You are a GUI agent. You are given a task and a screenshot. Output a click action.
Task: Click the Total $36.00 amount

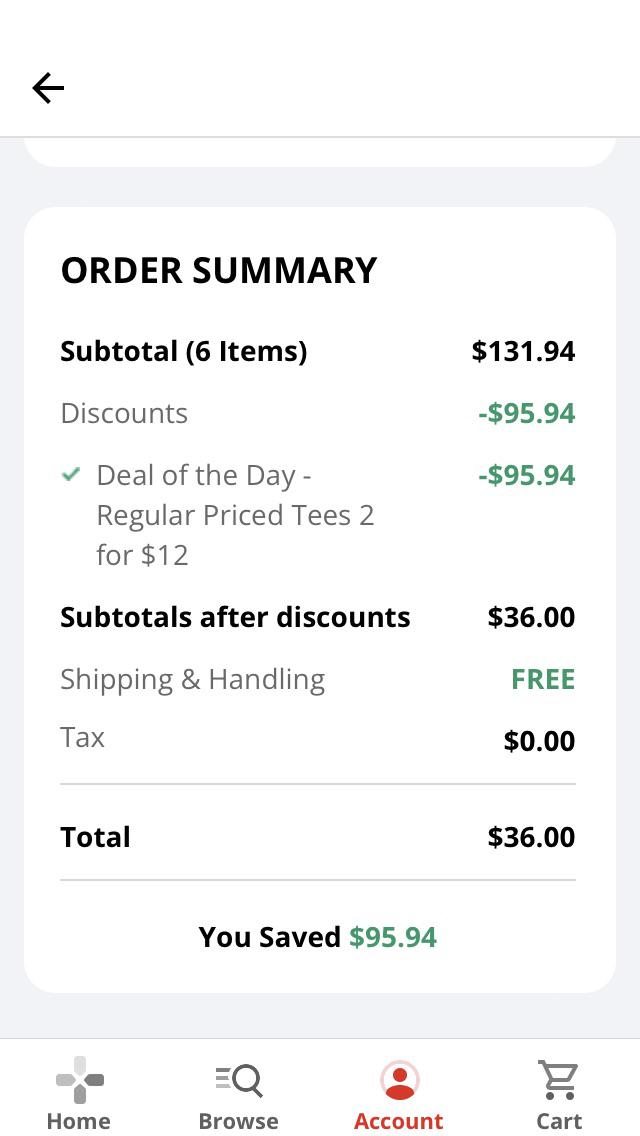(x=531, y=837)
